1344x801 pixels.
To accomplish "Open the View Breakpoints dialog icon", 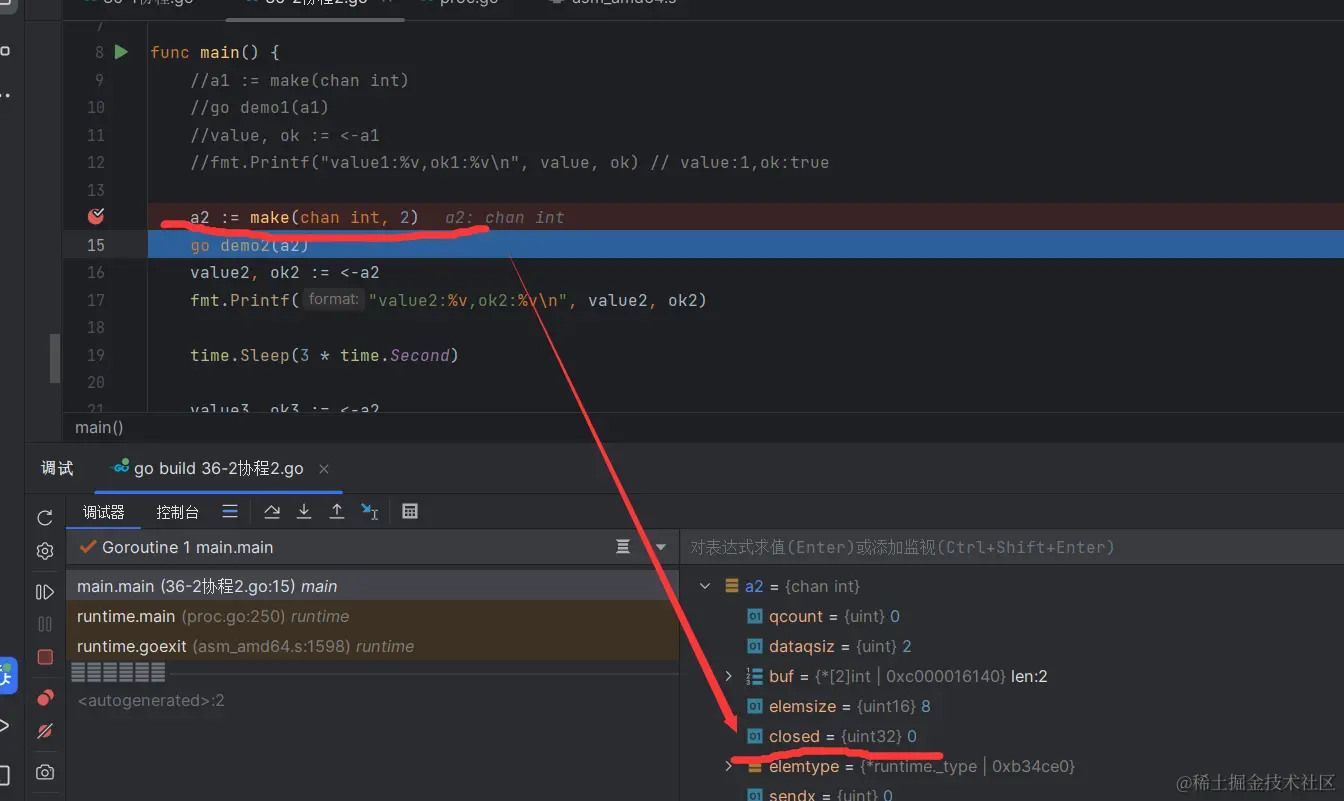I will pyautogui.click(x=45, y=697).
